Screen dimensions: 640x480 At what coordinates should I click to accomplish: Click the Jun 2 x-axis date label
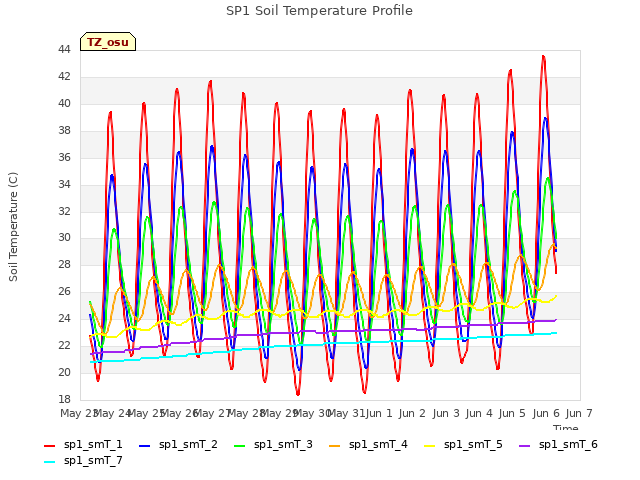point(412,413)
